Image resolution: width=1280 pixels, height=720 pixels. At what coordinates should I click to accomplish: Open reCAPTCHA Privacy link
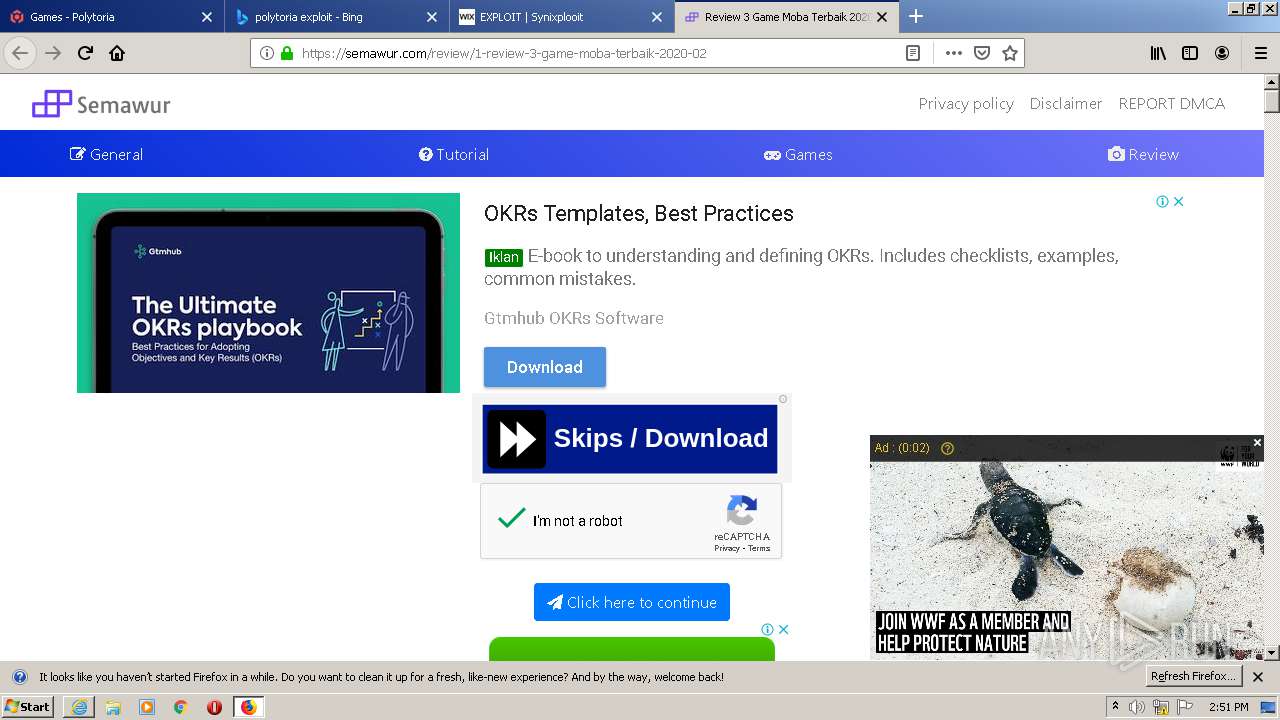(727, 548)
